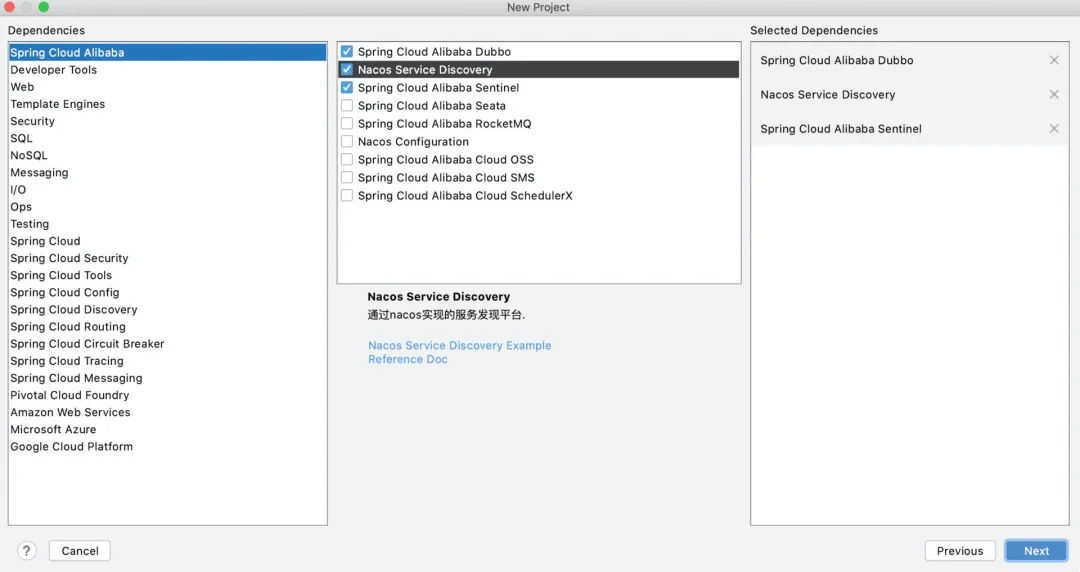Check Spring Cloud Alibaba Cloud SMS
This screenshot has width=1080, height=572.
347,177
